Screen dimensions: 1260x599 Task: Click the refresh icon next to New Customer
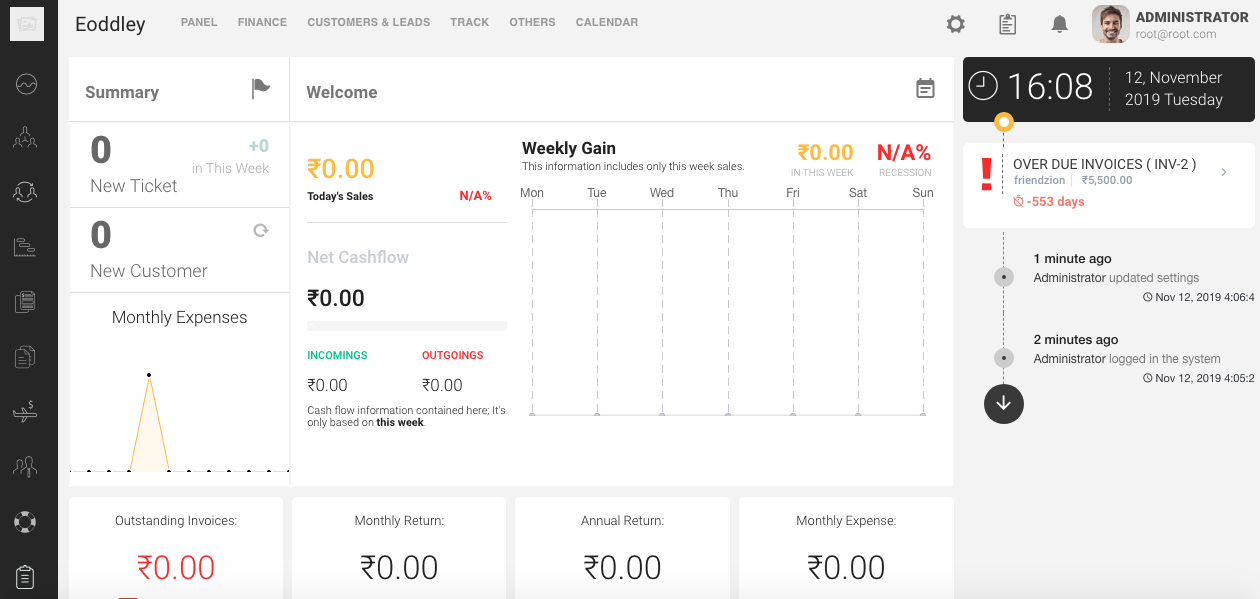pos(260,230)
